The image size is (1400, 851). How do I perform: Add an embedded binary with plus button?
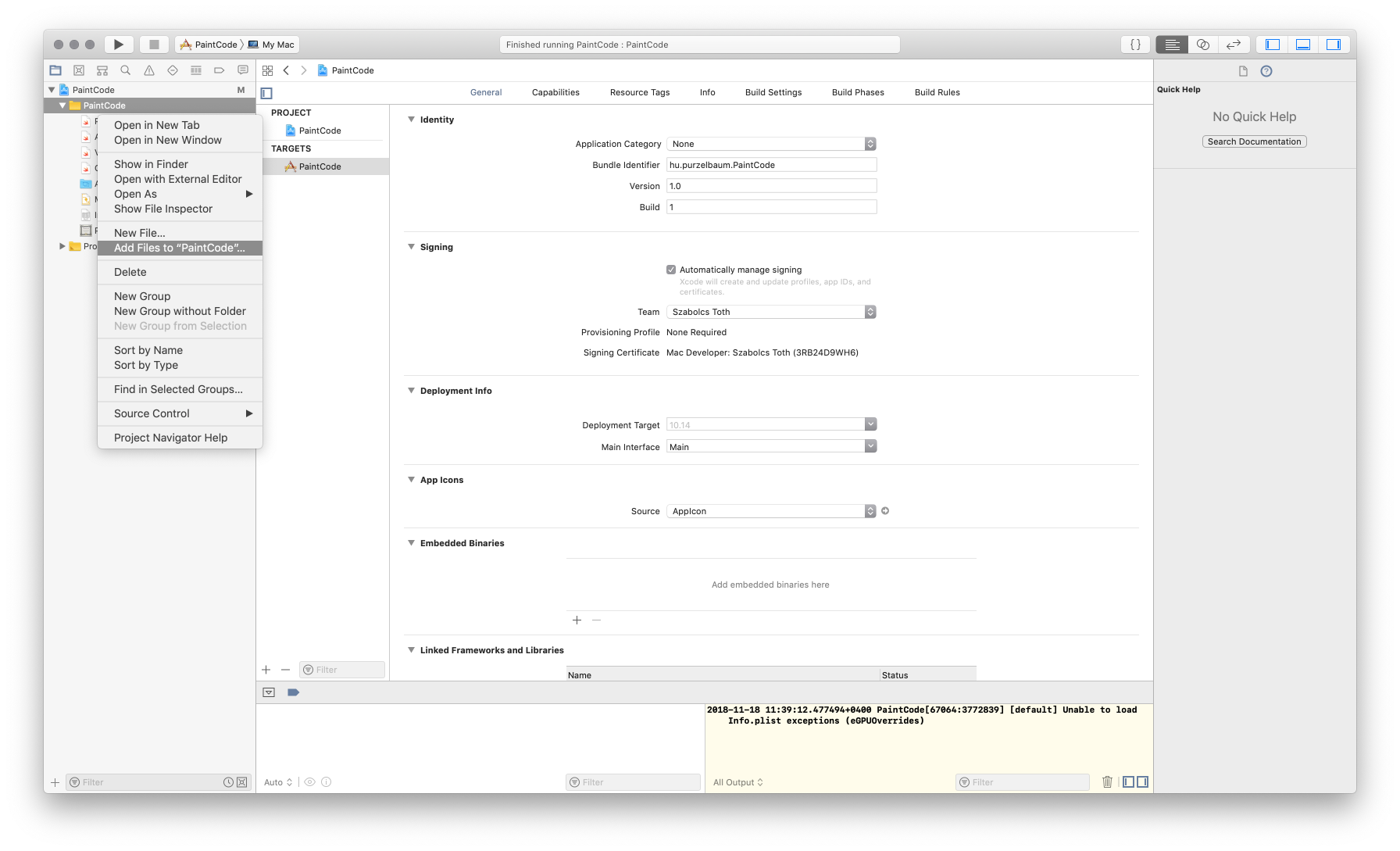click(577, 620)
